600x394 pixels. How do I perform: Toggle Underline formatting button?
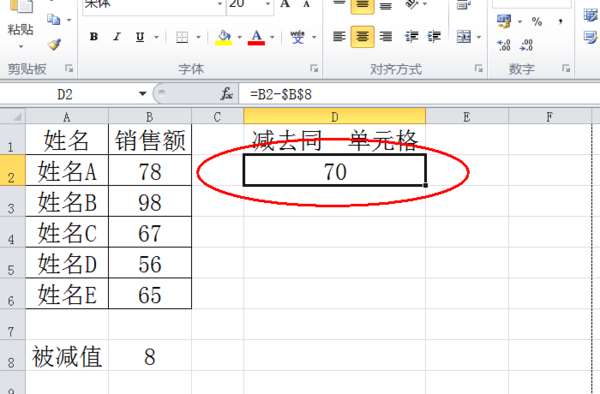[140, 37]
